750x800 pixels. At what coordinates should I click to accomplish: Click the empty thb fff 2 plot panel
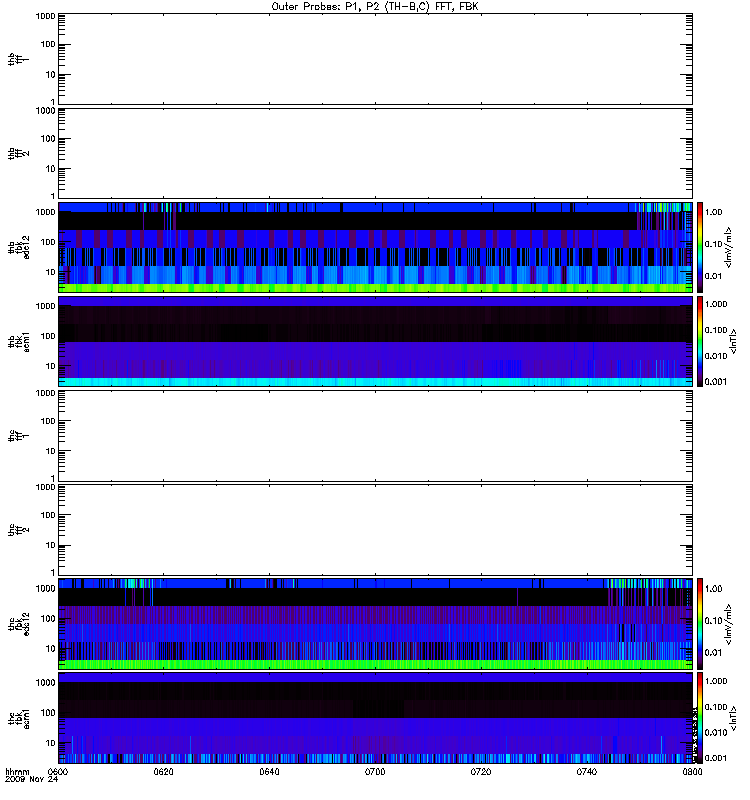pos(375,154)
